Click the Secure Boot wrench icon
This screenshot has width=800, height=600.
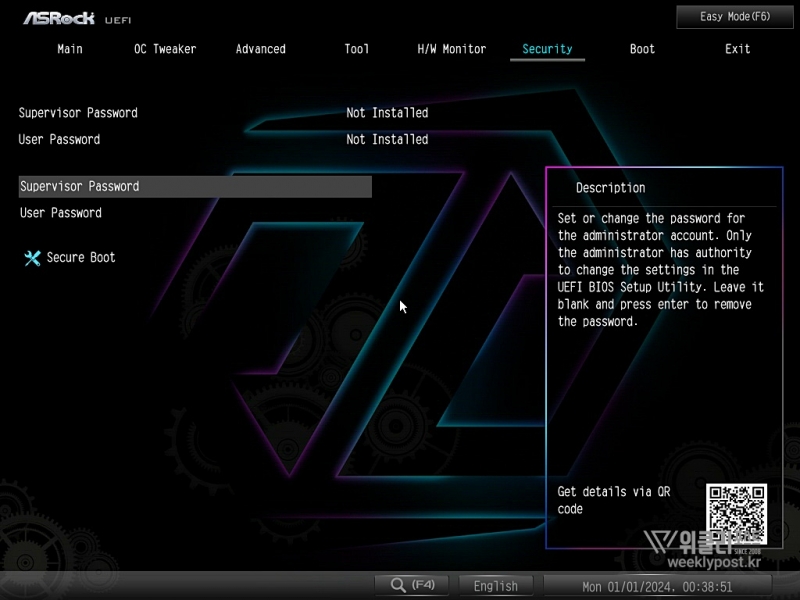click(32, 258)
